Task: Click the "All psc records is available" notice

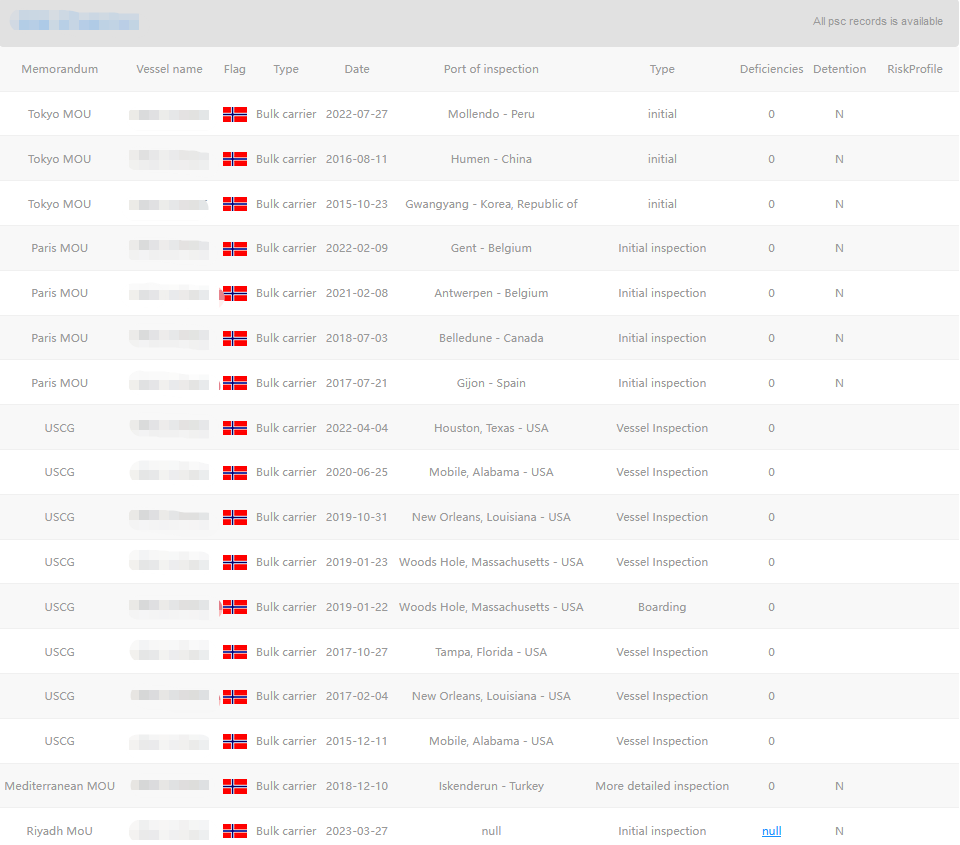Action: tap(877, 21)
